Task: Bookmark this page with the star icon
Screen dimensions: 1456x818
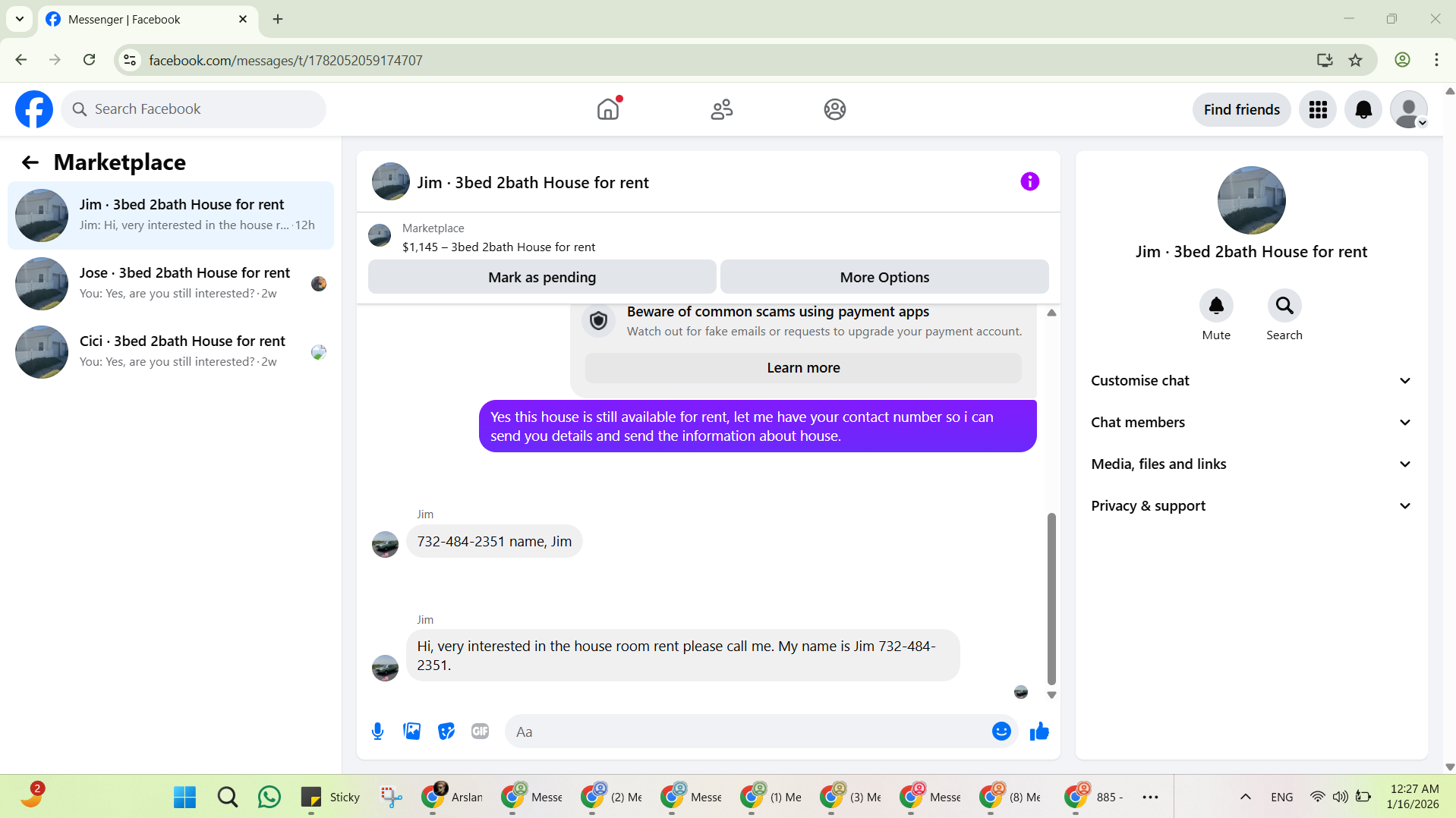Action: pyautogui.click(x=1356, y=61)
